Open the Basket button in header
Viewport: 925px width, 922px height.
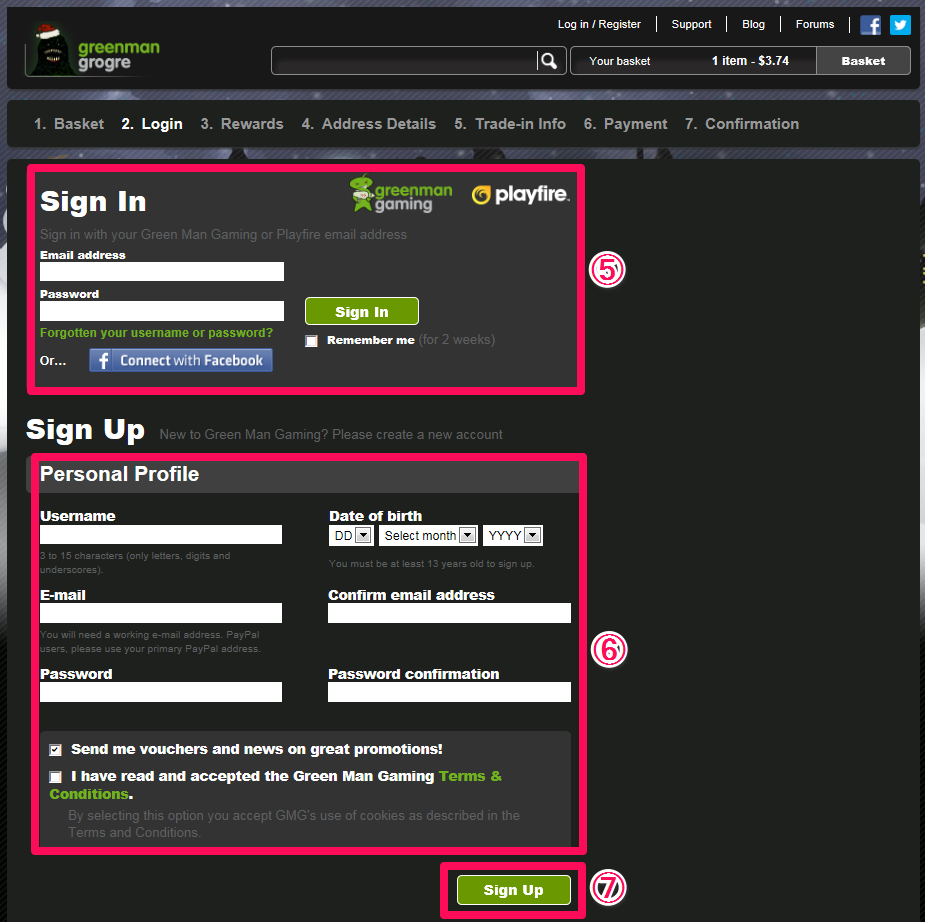pyautogui.click(x=863, y=61)
